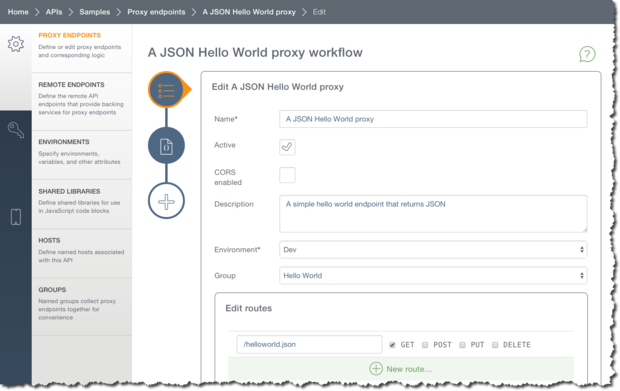Select the Environments menu section

pyautogui.click(x=82, y=155)
